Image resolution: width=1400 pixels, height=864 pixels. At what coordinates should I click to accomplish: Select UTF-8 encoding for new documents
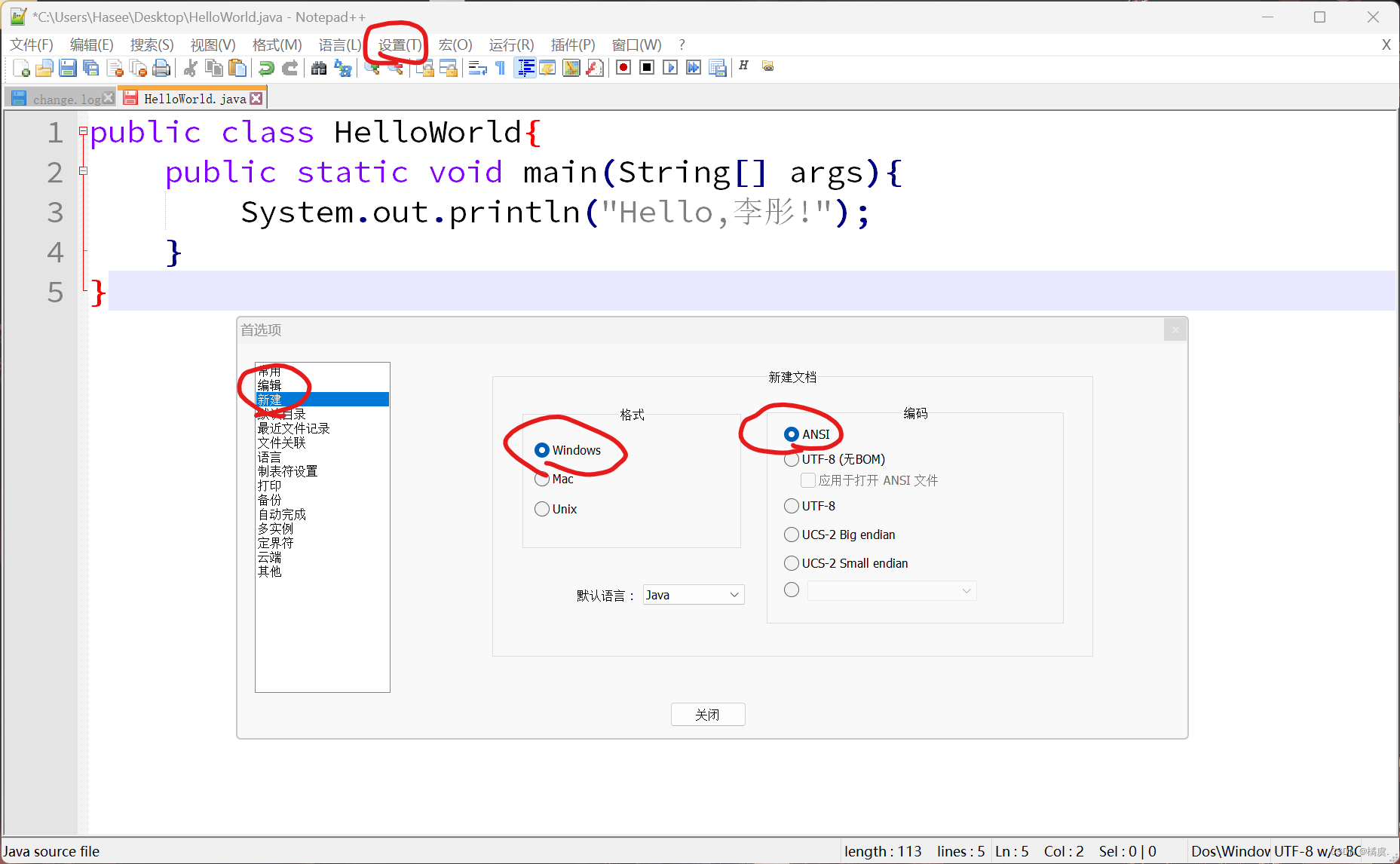pos(791,506)
